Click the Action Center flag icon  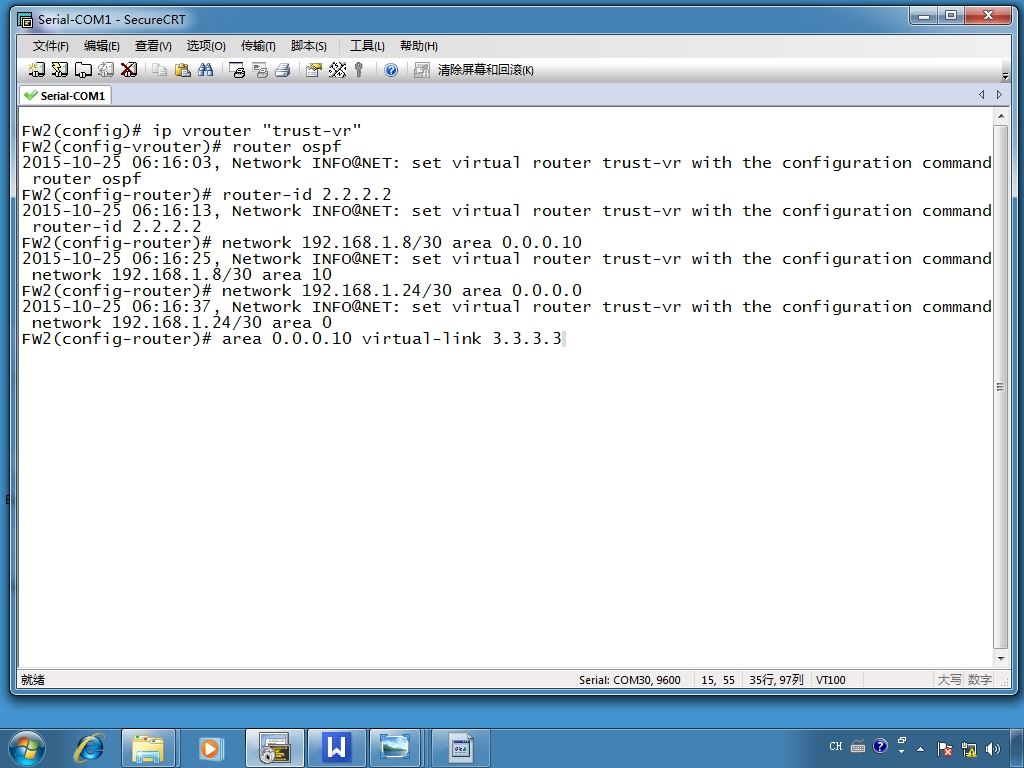pyautogui.click(x=944, y=749)
